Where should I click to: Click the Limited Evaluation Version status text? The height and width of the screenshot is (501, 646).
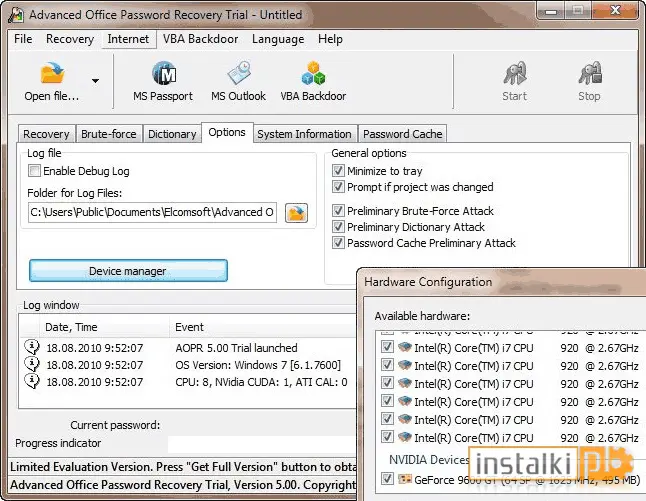tap(183, 467)
